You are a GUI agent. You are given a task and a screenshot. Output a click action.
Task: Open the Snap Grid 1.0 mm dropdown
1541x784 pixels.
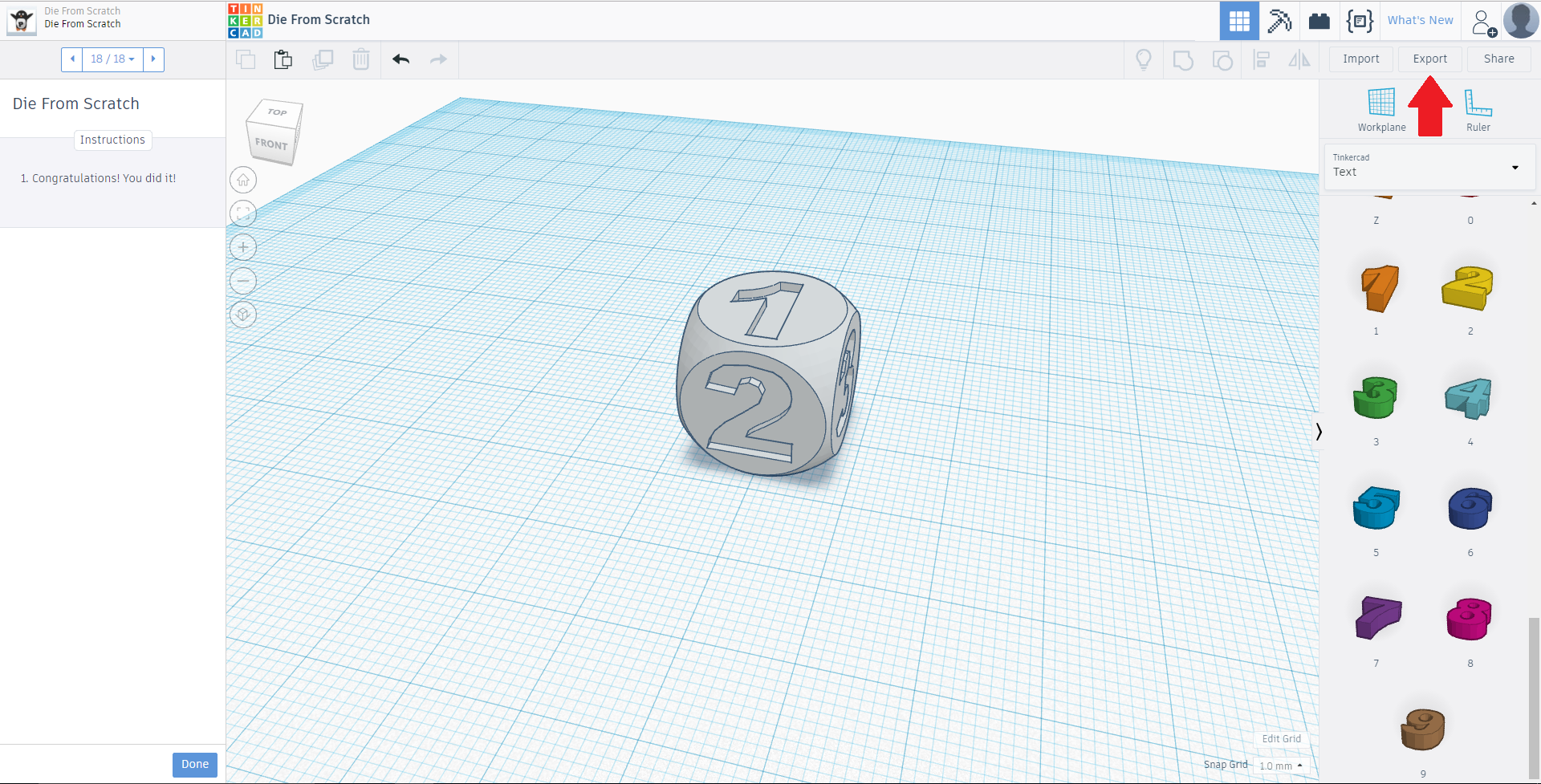1281,766
